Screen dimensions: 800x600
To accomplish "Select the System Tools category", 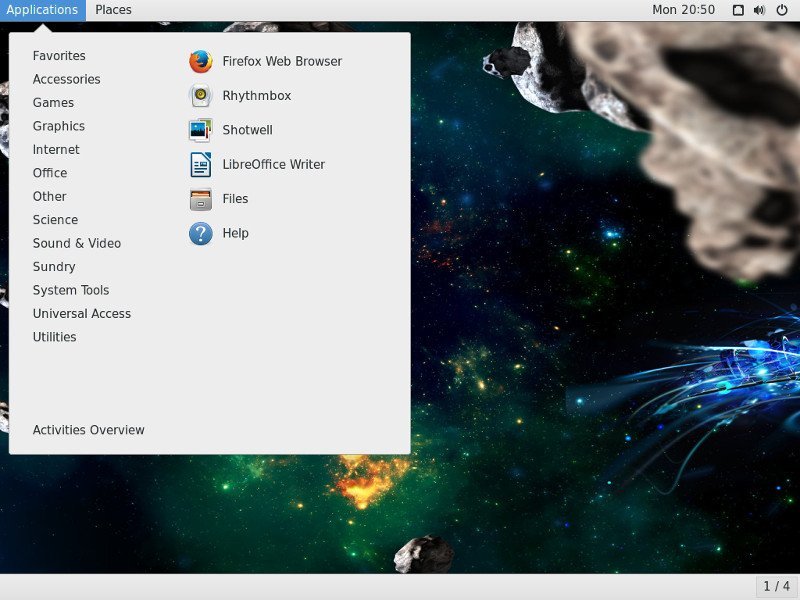I will [71, 290].
